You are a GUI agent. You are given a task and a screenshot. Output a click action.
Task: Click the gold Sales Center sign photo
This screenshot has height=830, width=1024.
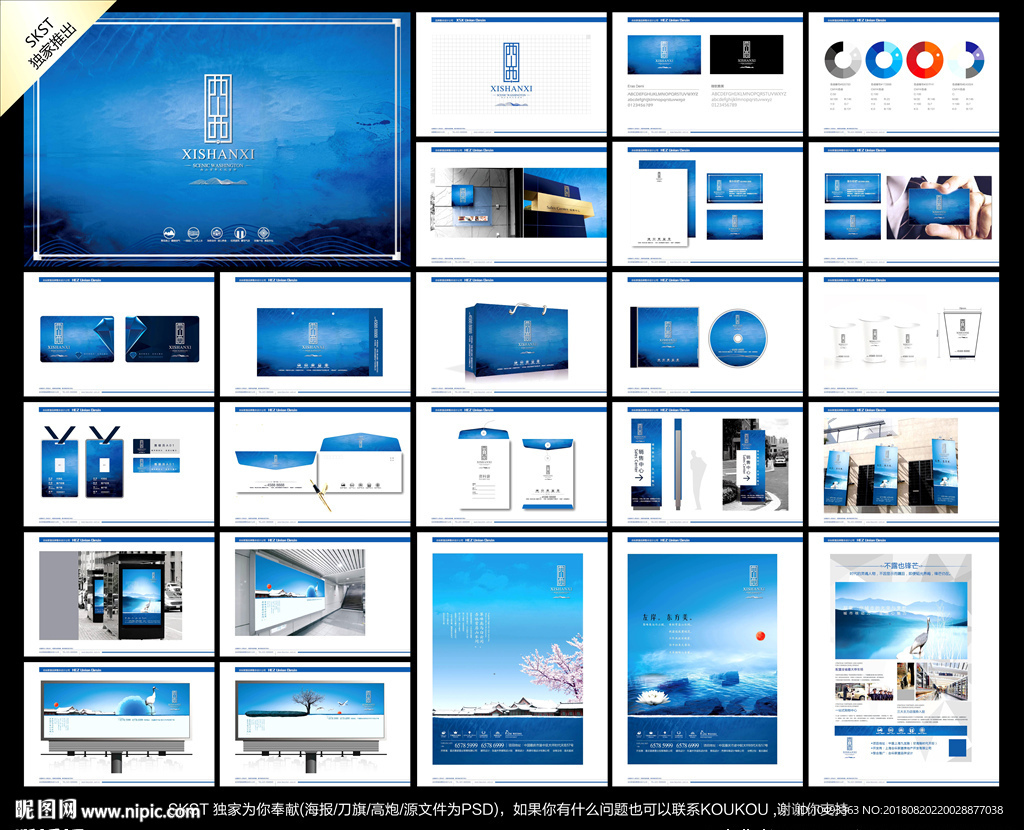[x=565, y=202]
